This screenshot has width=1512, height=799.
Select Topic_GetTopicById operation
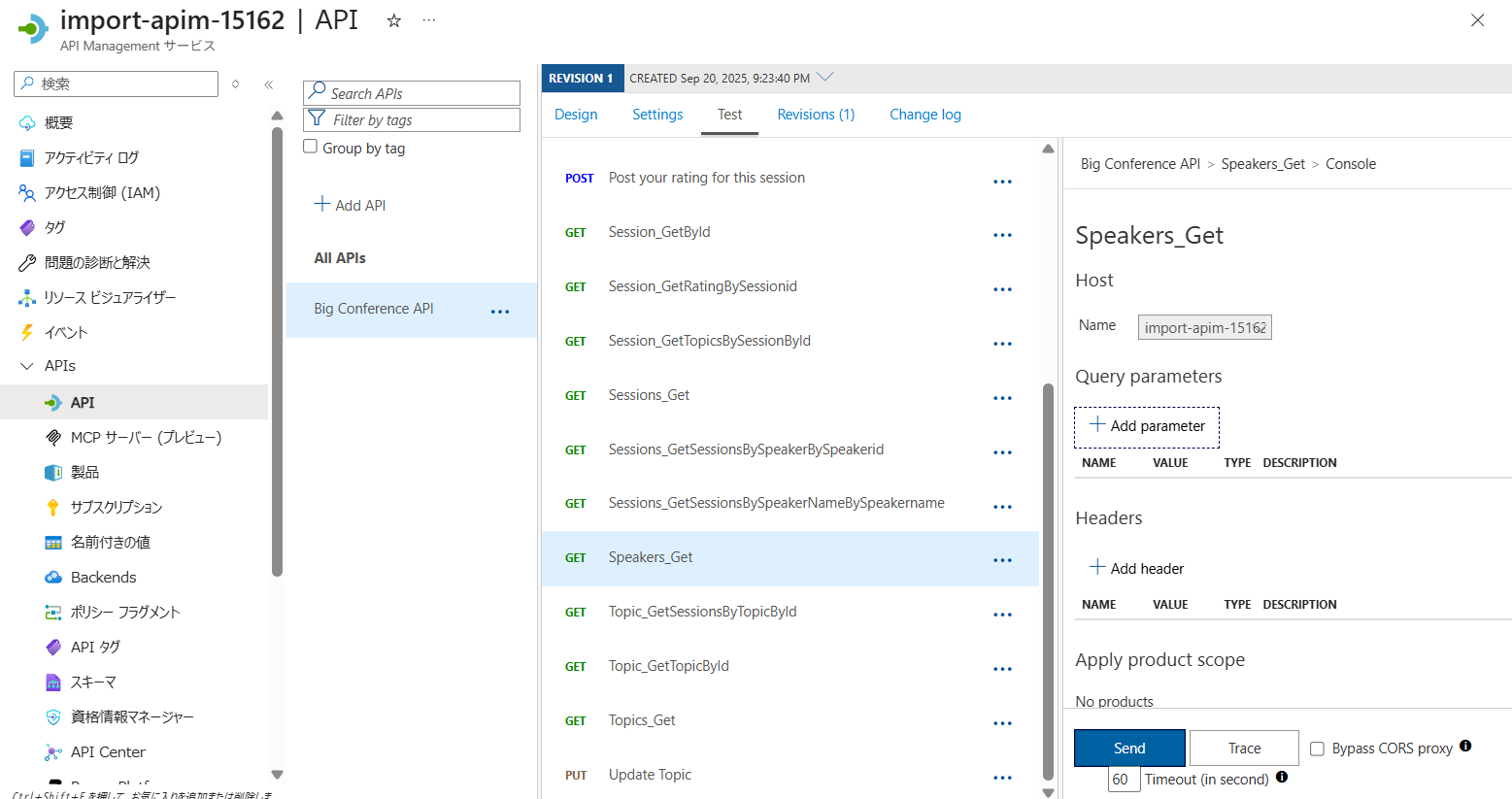click(x=668, y=666)
